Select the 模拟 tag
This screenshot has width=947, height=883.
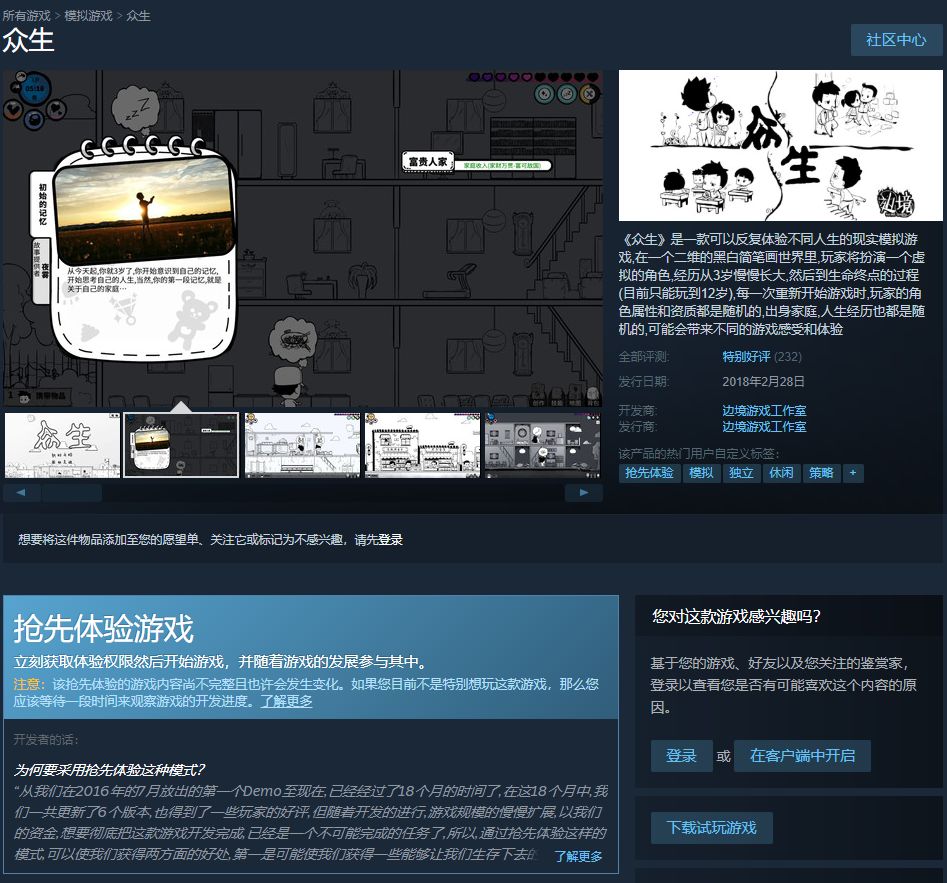point(701,473)
